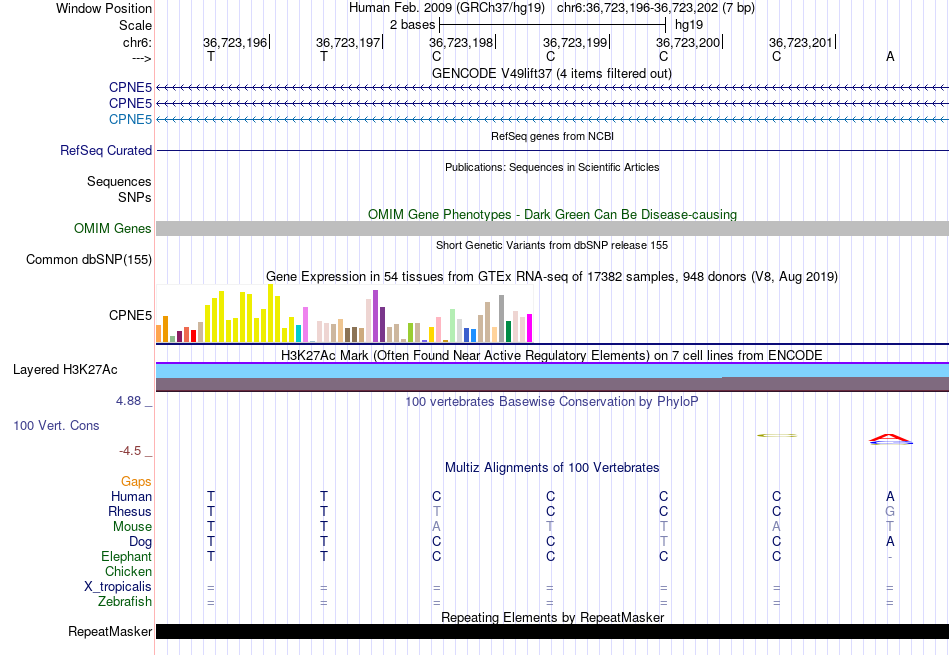Open RefSeq genes from NCBI title
The width and height of the screenshot is (950, 655).
pos(552,136)
